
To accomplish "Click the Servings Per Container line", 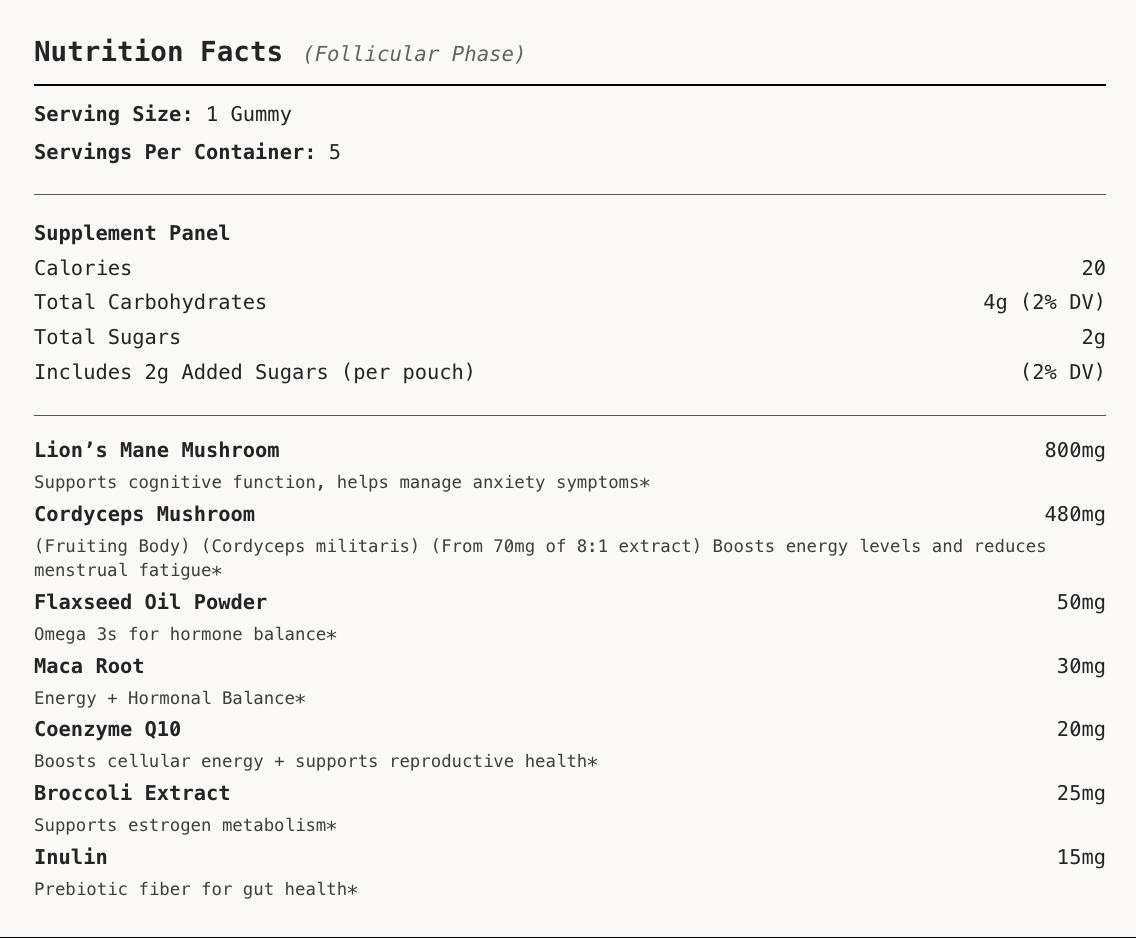I will click(187, 152).
